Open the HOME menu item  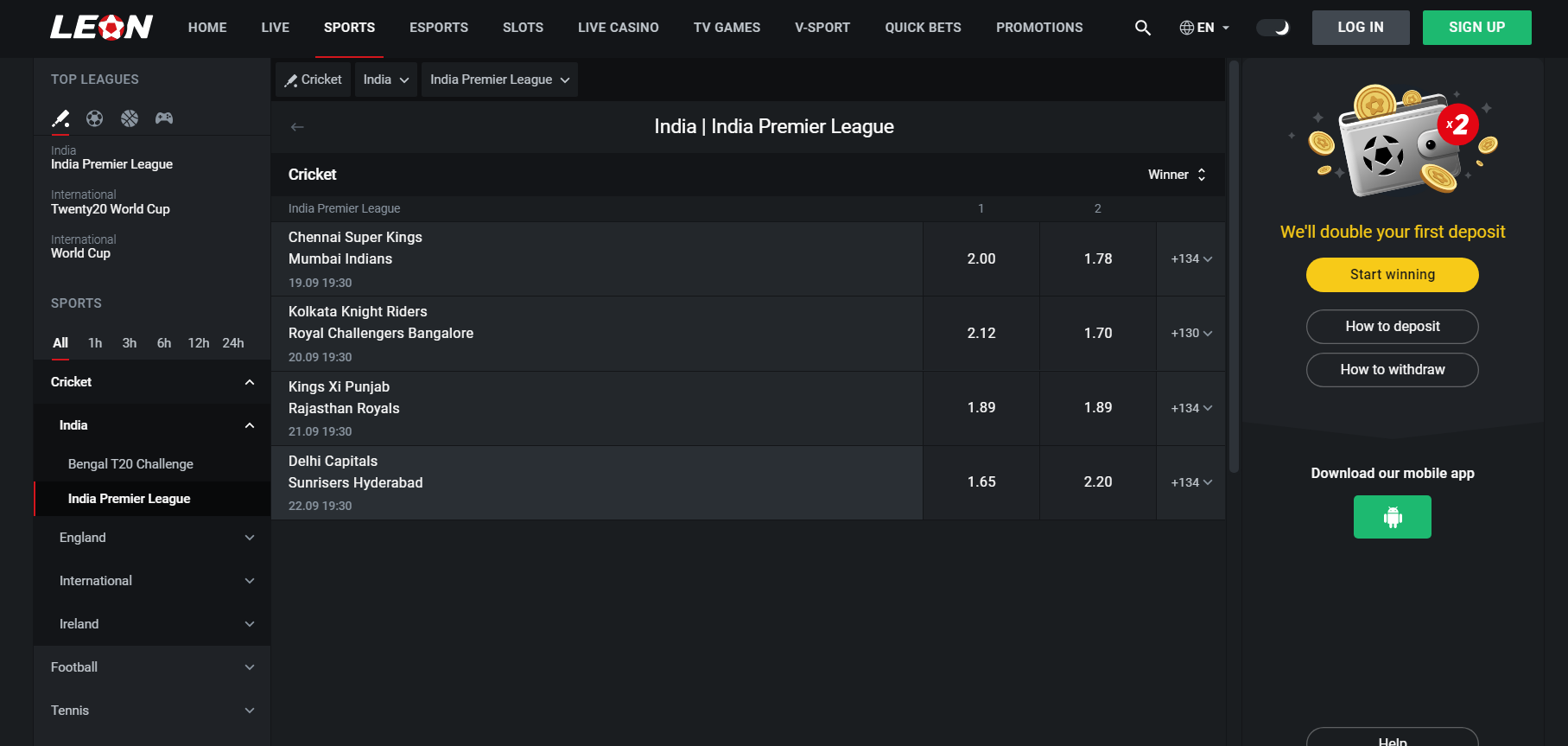coord(207,28)
